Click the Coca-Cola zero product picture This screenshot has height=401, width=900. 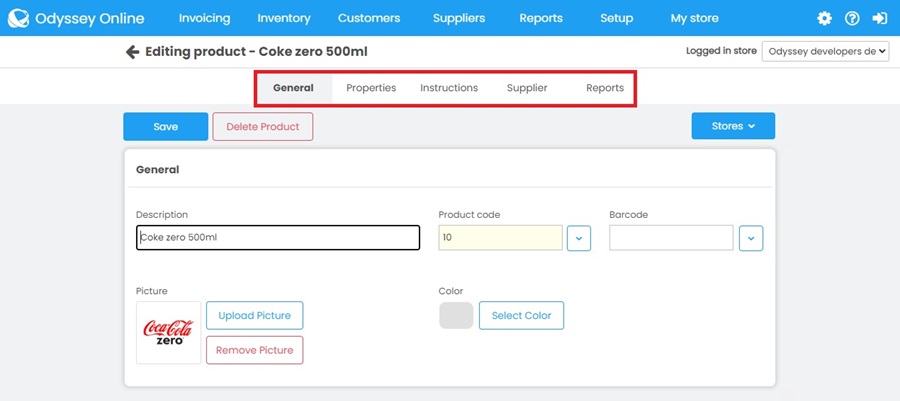[169, 332]
